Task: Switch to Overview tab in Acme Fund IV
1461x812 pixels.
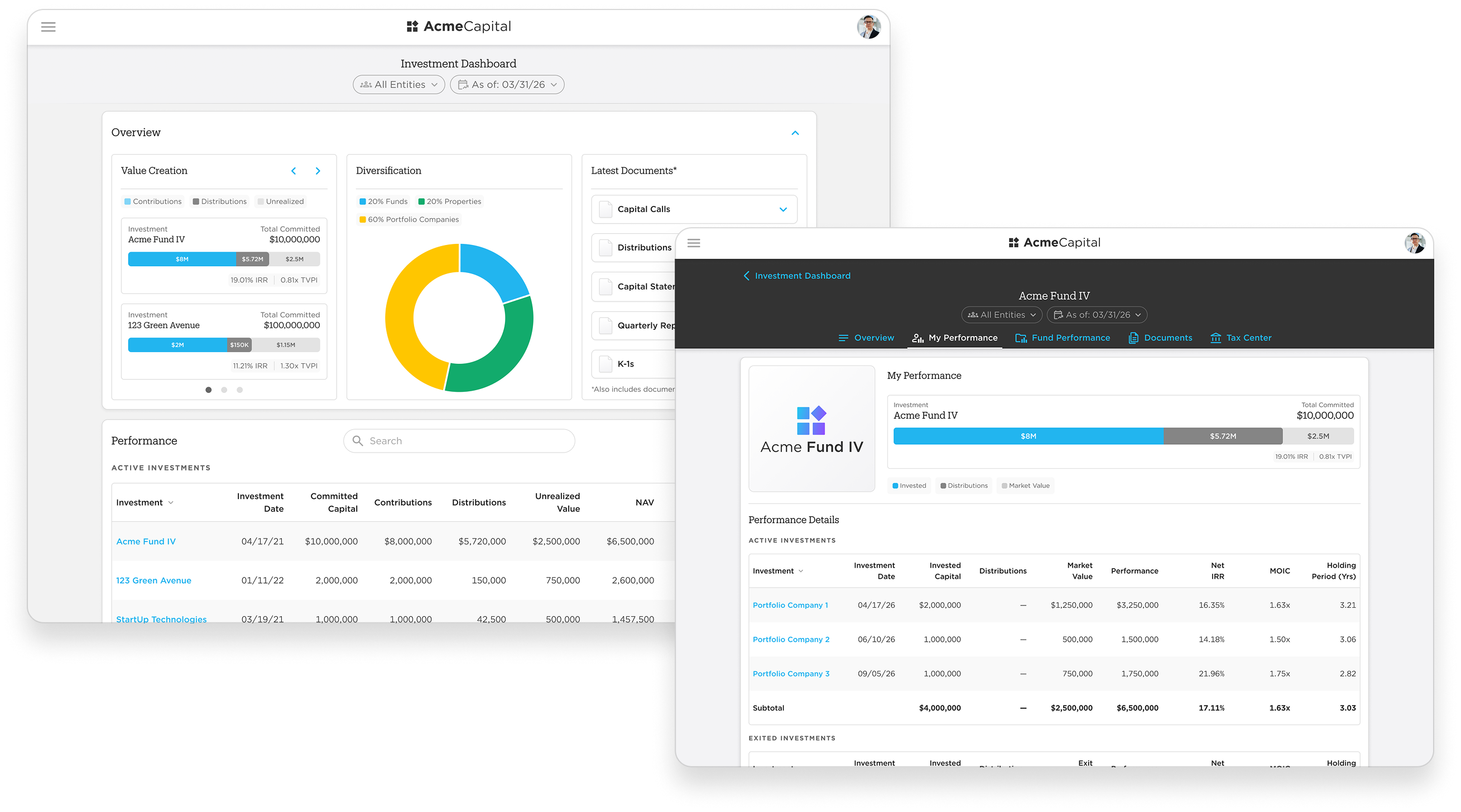Action: tap(866, 338)
